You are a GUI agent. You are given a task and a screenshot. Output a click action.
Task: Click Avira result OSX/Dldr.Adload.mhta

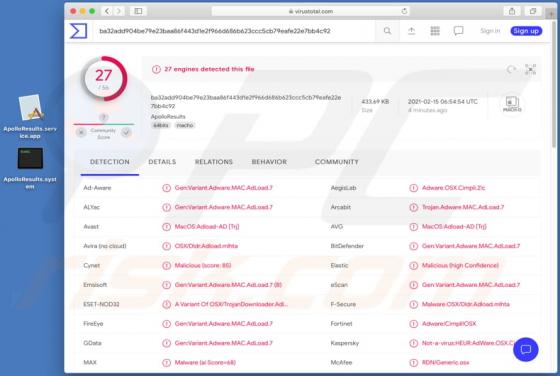coord(206,246)
